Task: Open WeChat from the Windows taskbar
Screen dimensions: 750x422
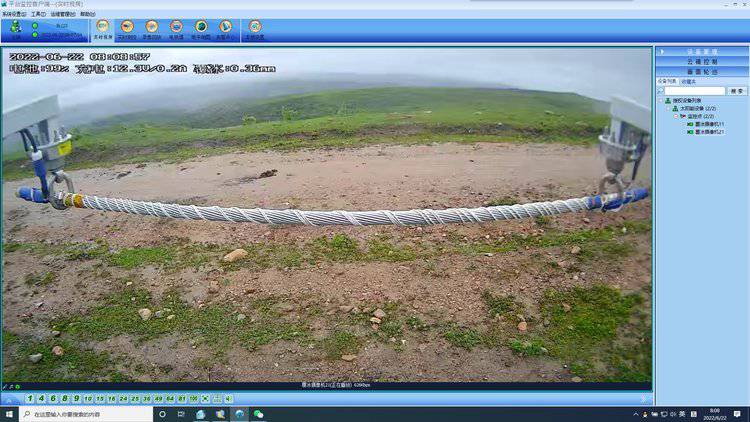Action: point(258,414)
